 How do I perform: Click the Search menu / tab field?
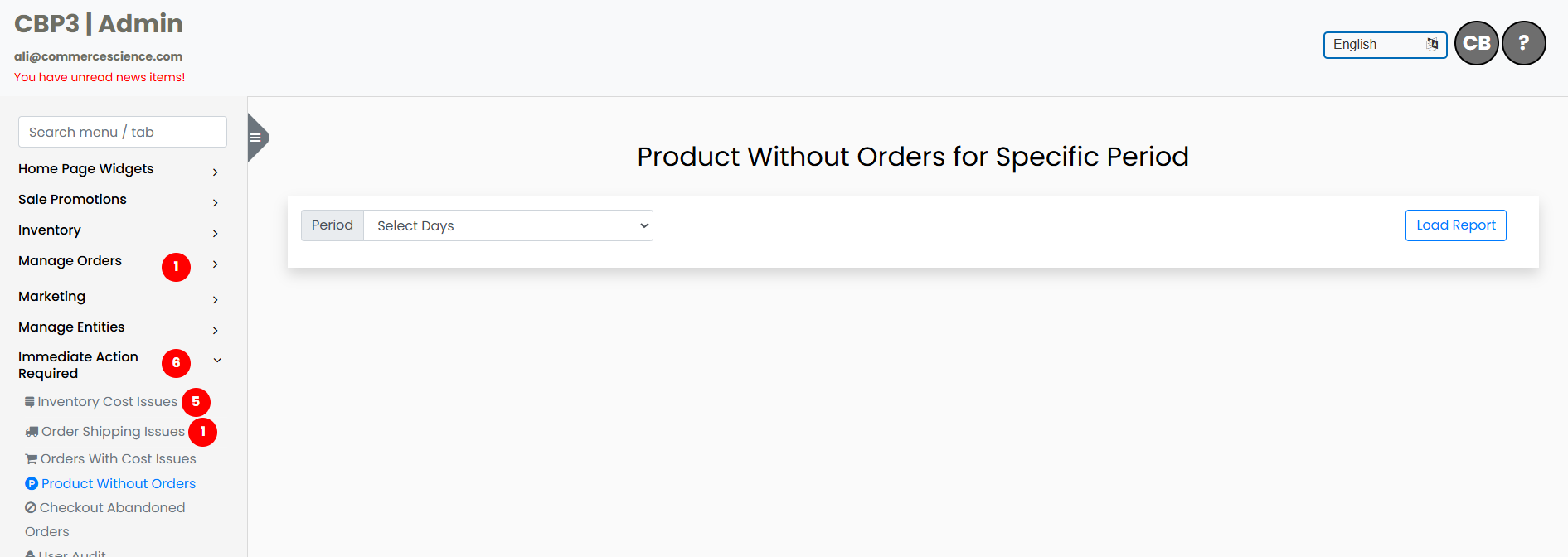tap(123, 132)
